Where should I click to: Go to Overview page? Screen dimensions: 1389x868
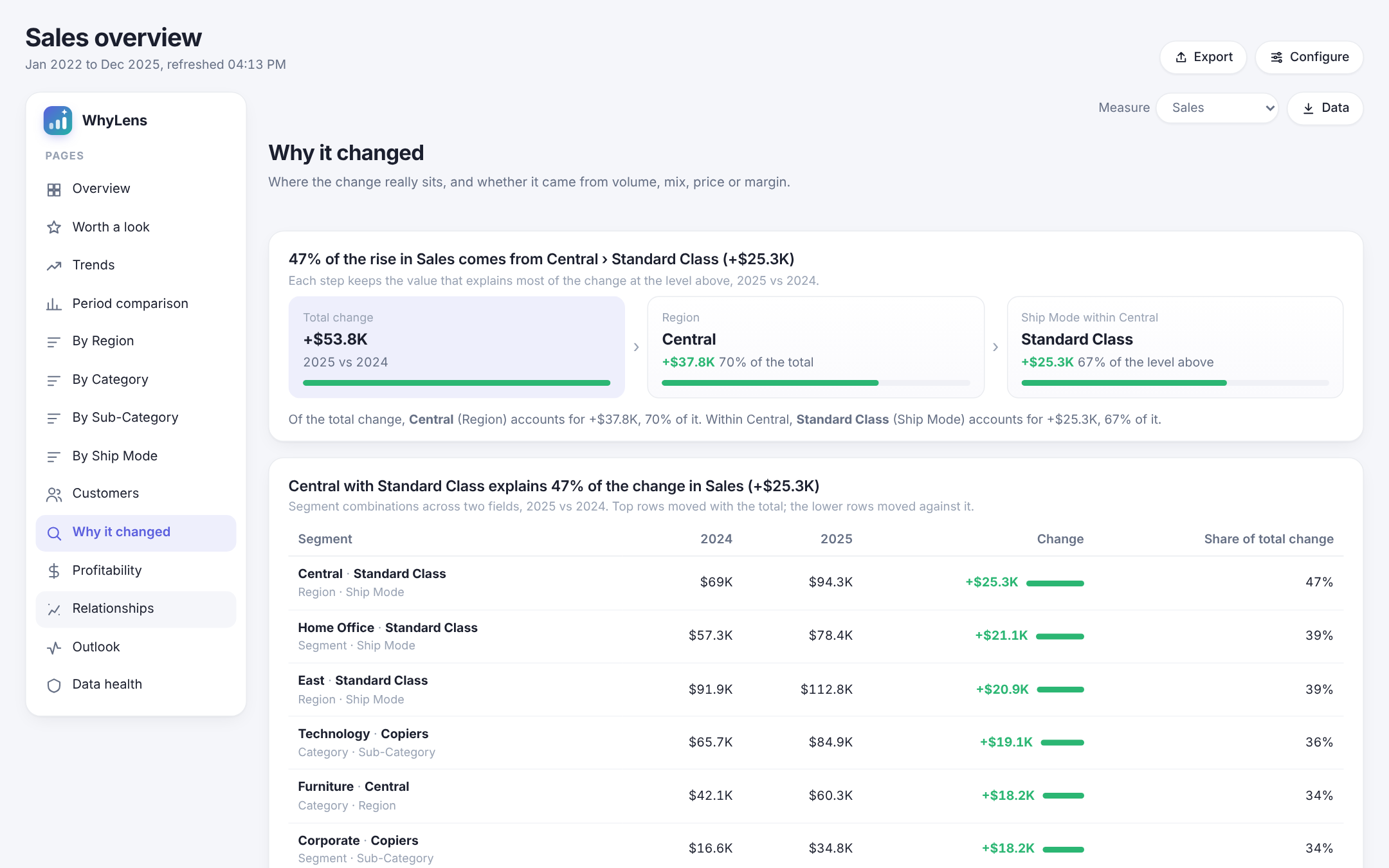click(x=136, y=189)
